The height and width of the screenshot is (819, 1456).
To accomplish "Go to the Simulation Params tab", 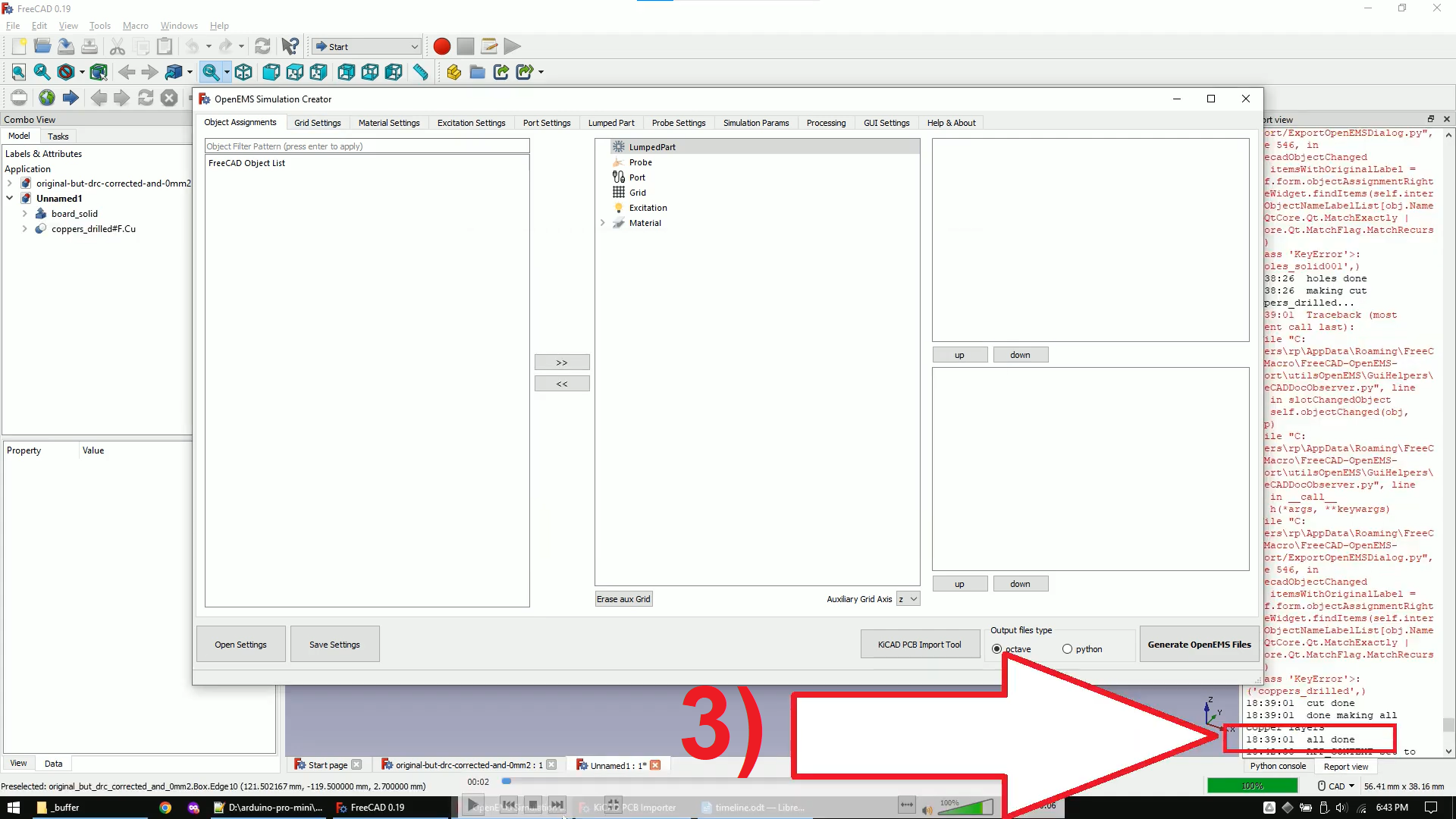I will point(756,123).
